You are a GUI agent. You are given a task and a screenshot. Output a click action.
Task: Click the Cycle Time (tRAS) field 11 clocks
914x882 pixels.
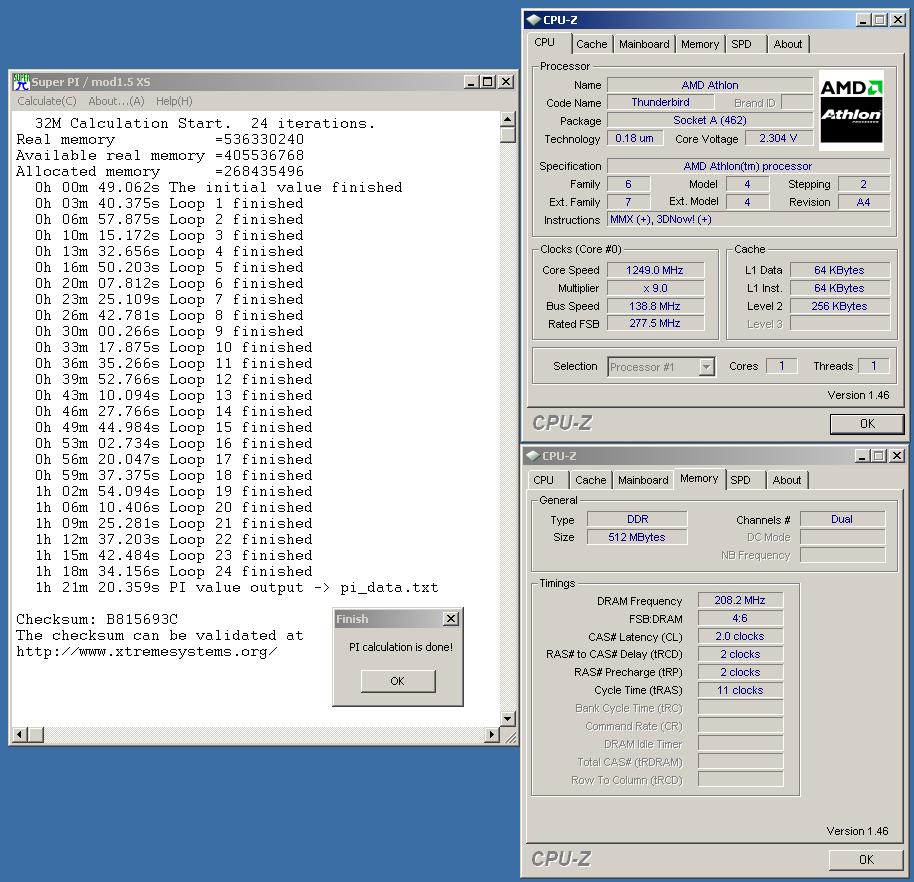tap(740, 690)
